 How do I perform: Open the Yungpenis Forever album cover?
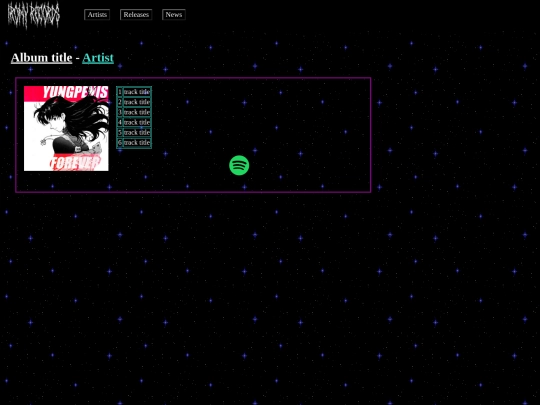click(x=66, y=128)
